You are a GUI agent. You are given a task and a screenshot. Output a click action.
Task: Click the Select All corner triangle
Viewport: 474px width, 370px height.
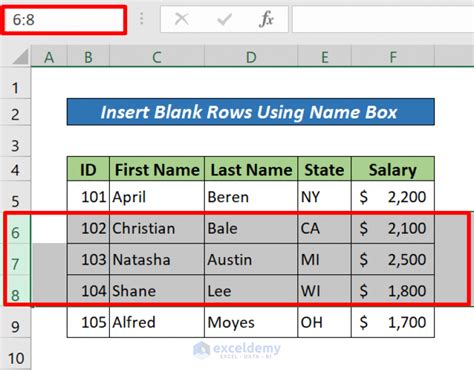(x=20, y=57)
